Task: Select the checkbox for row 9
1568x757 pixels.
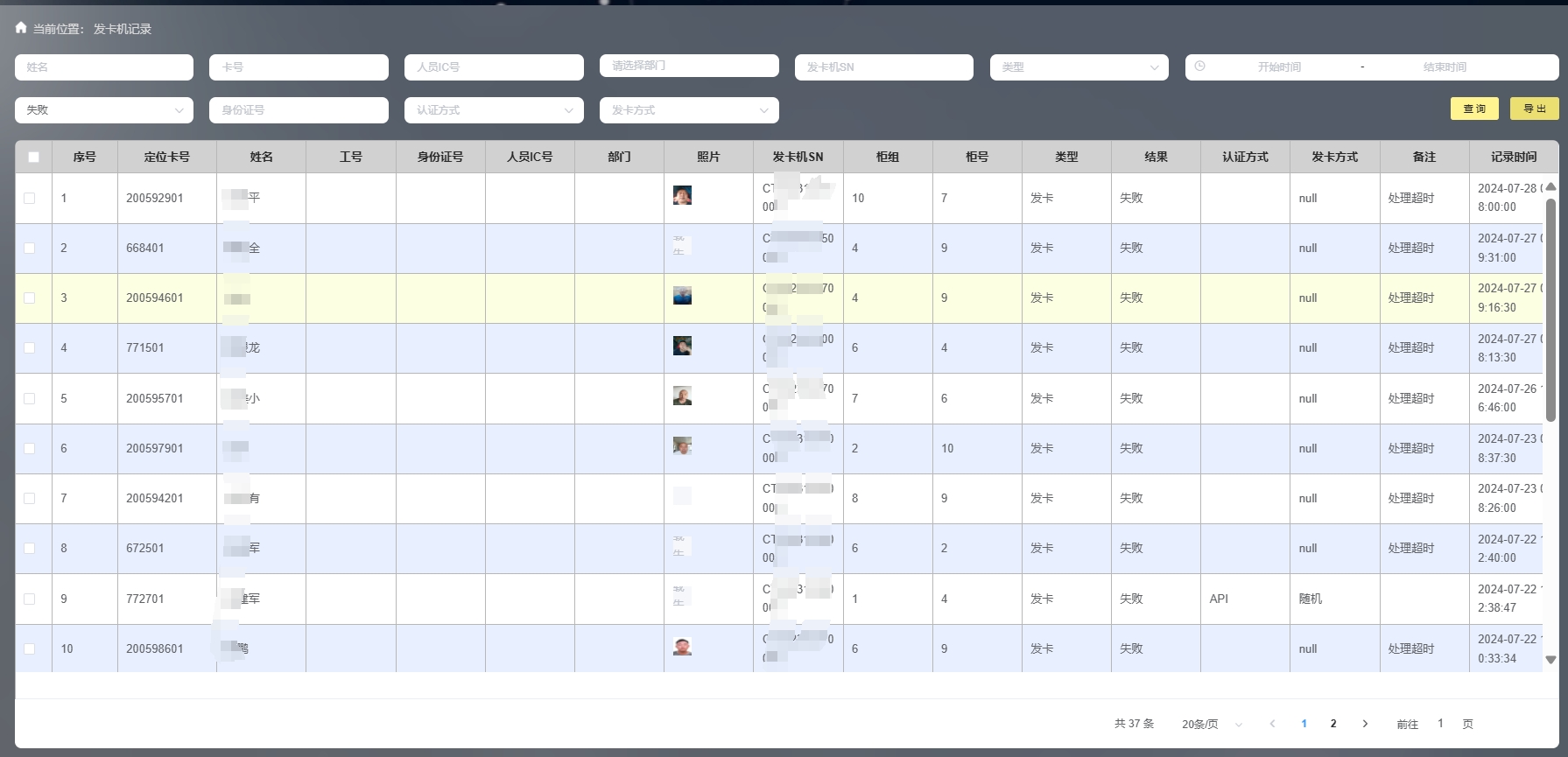Action: (x=30, y=599)
